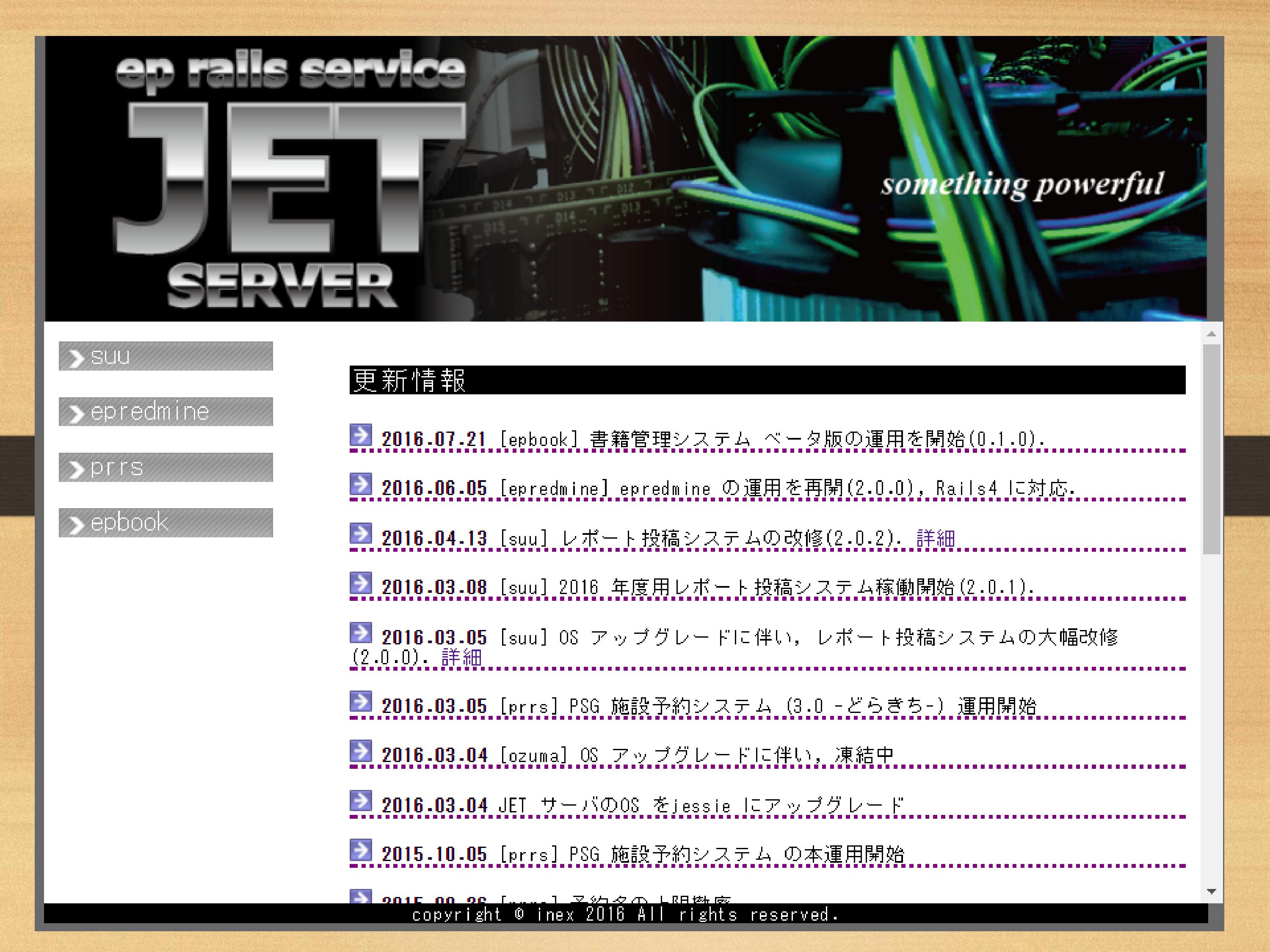Select the 2016.06.05 date text
The width and height of the screenshot is (1270, 952).
pyautogui.click(x=434, y=489)
